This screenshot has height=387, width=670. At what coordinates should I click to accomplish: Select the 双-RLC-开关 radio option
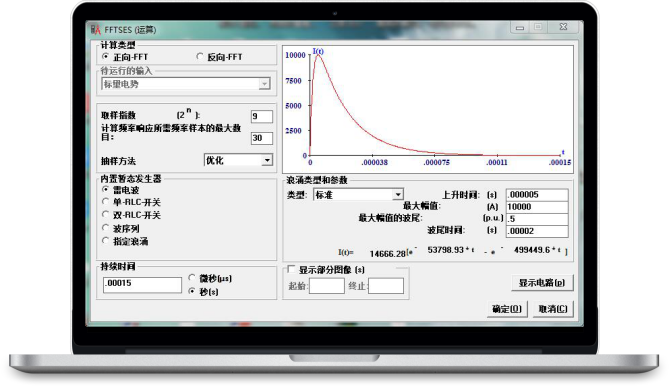pos(106,214)
